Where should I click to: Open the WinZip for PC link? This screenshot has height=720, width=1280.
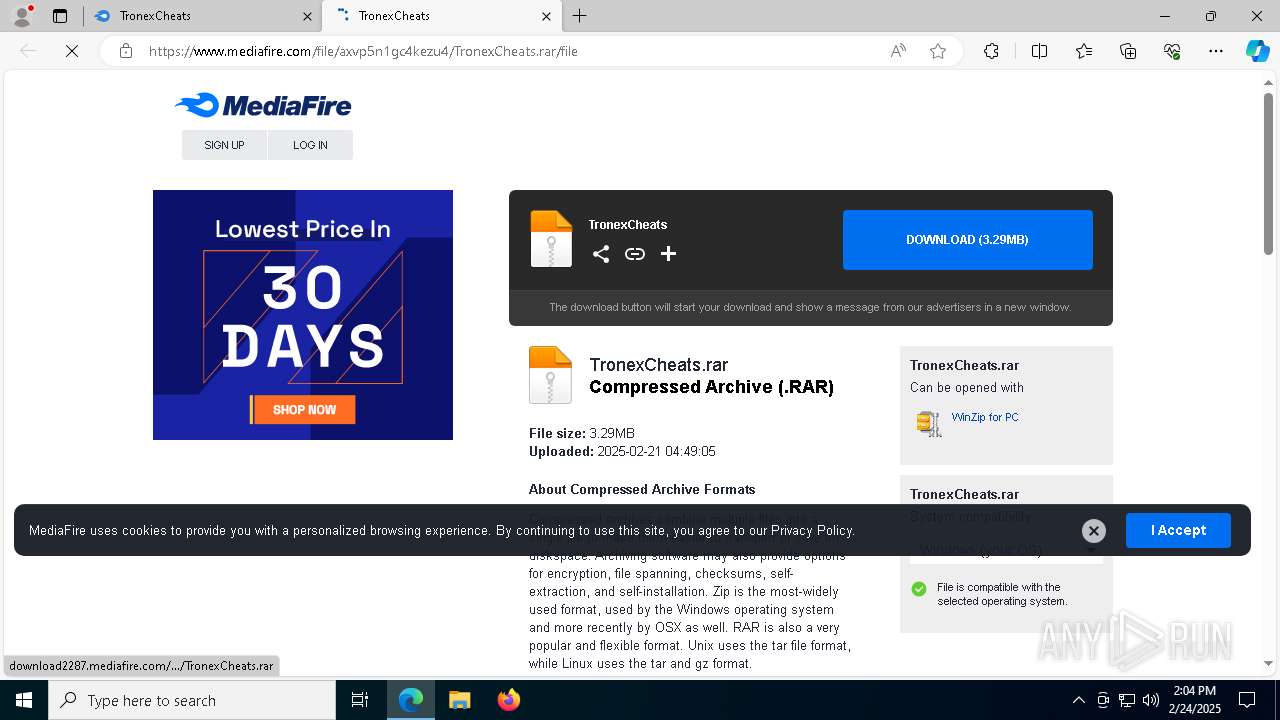(985, 417)
